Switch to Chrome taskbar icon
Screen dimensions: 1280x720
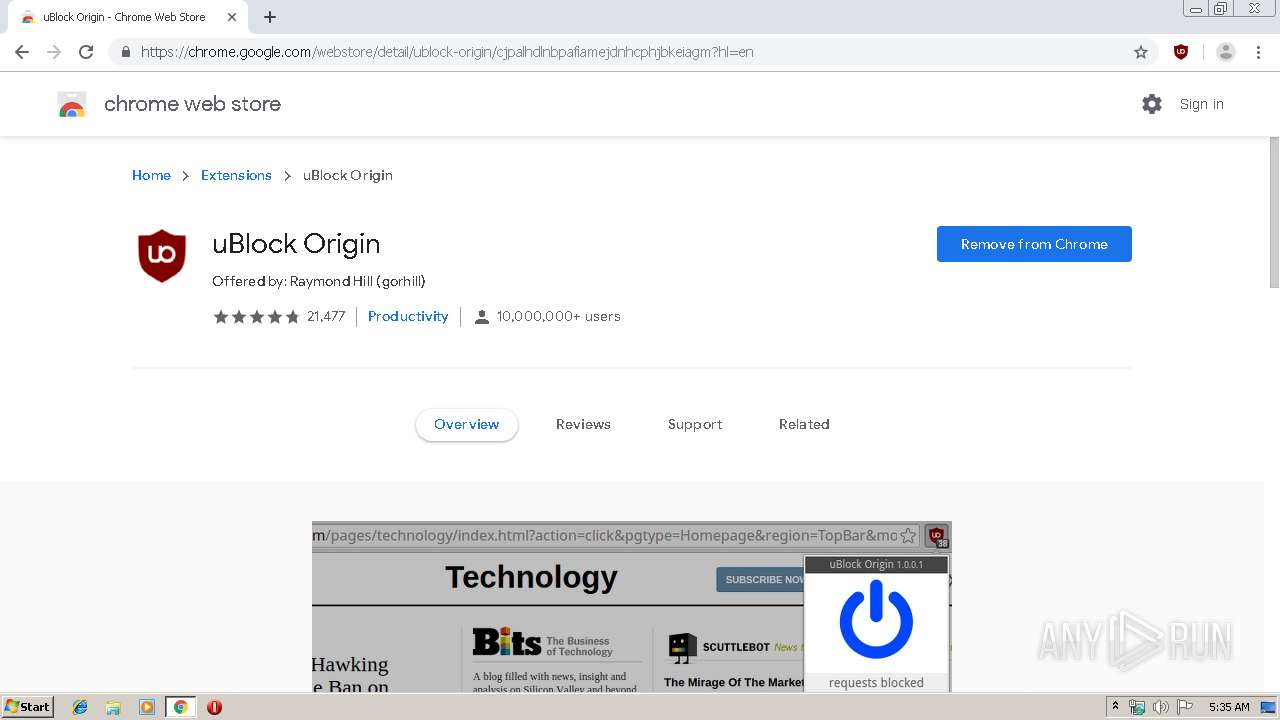click(x=180, y=707)
